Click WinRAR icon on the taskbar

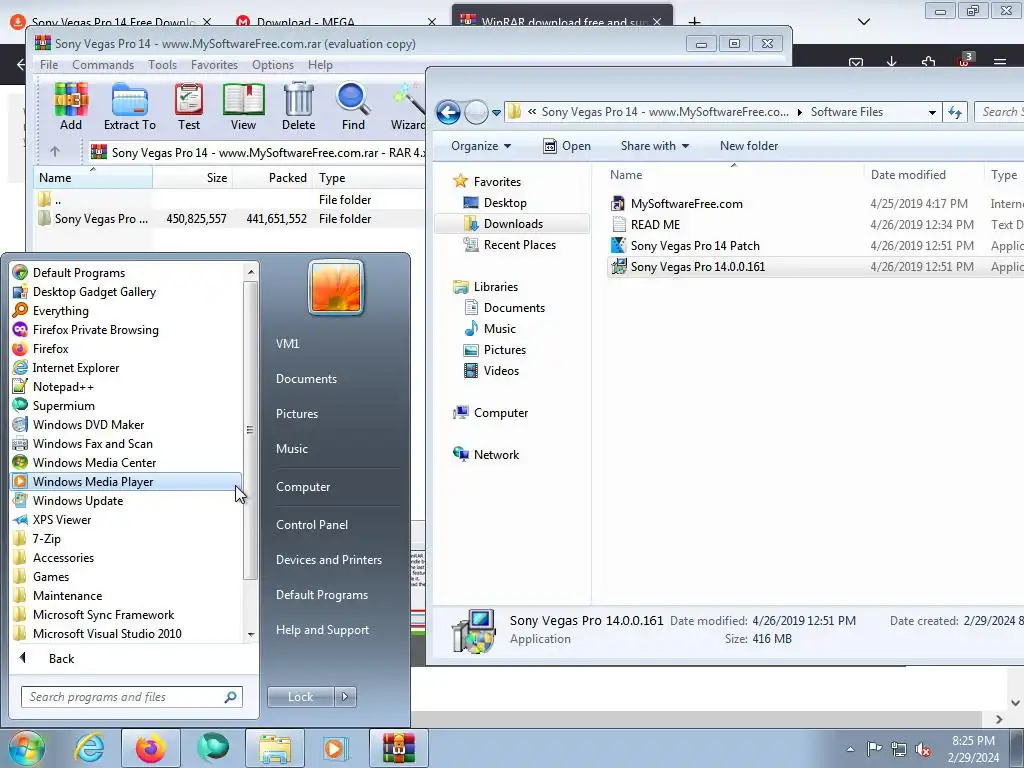tap(398, 748)
